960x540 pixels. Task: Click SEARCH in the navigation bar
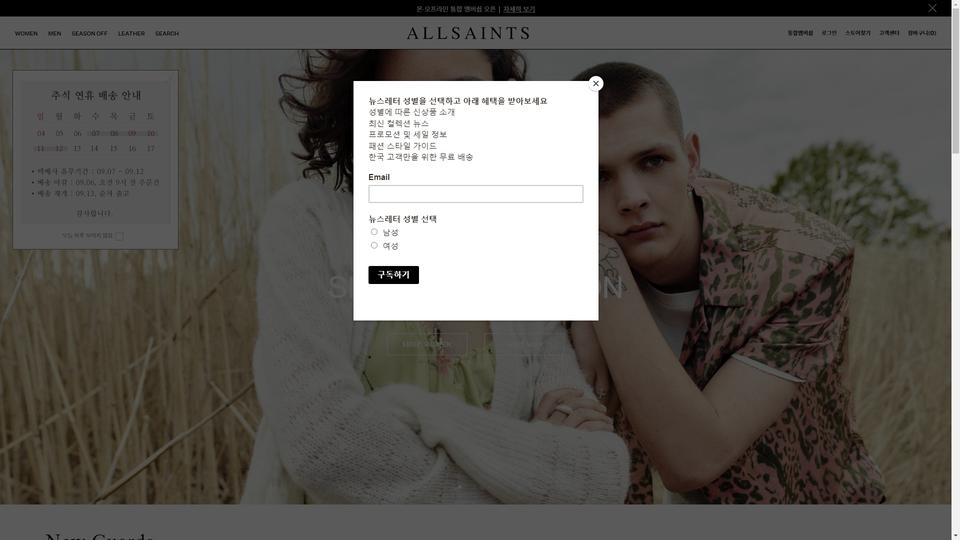pyautogui.click(x=167, y=34)
